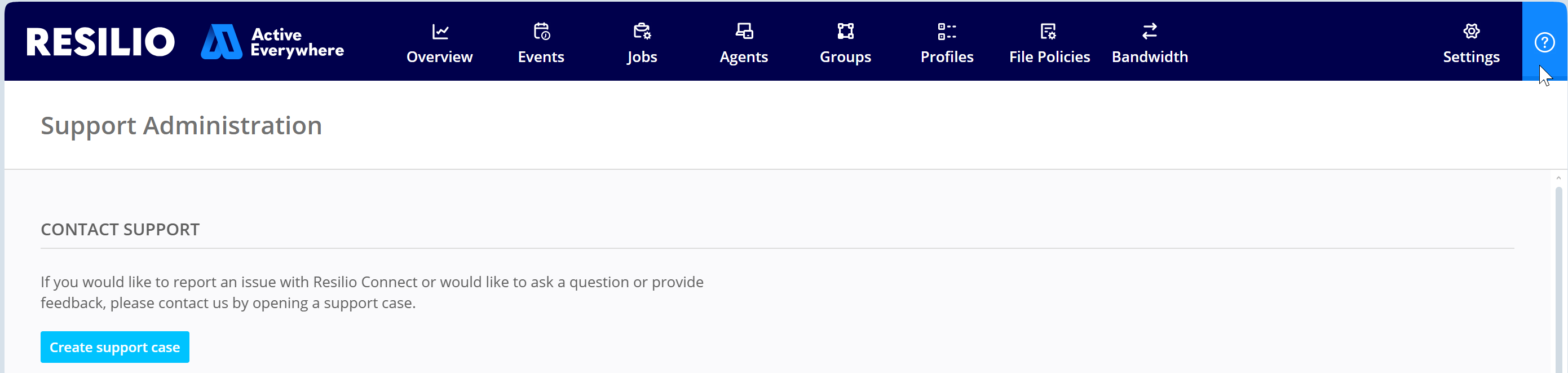Select the Overview menu label
The height and width of the screenshot is (373, 1568).
coord(439,58)
